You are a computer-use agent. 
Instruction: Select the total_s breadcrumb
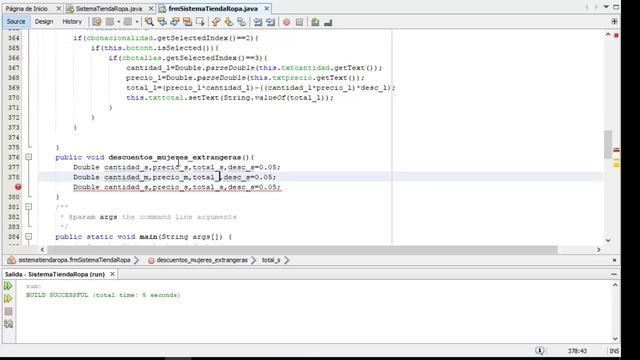271,260
